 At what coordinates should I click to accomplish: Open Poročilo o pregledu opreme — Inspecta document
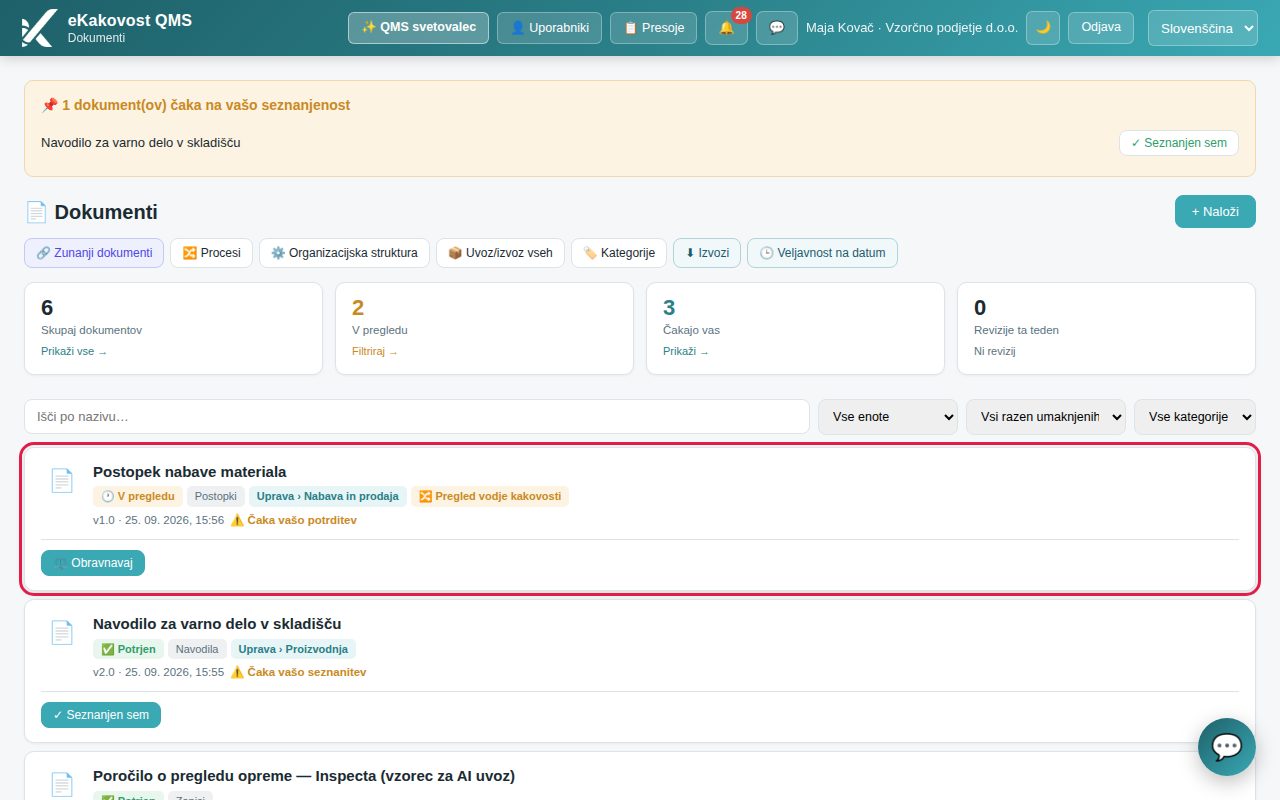[304, 776]
